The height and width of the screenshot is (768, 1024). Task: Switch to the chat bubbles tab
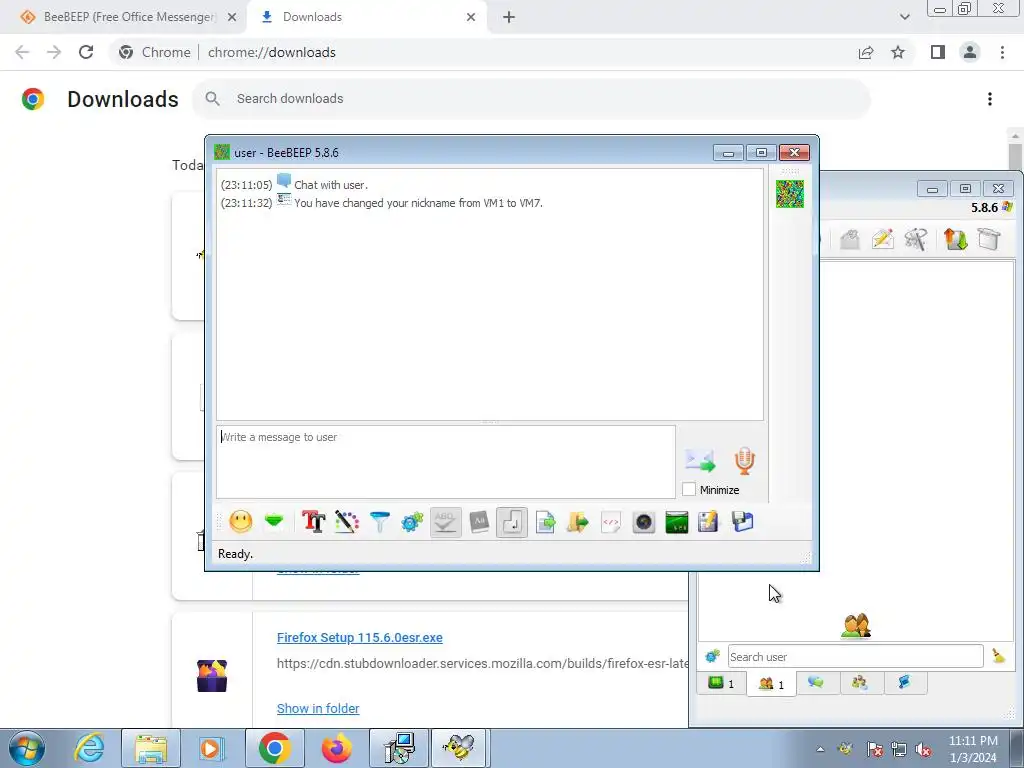coord(816,682)
